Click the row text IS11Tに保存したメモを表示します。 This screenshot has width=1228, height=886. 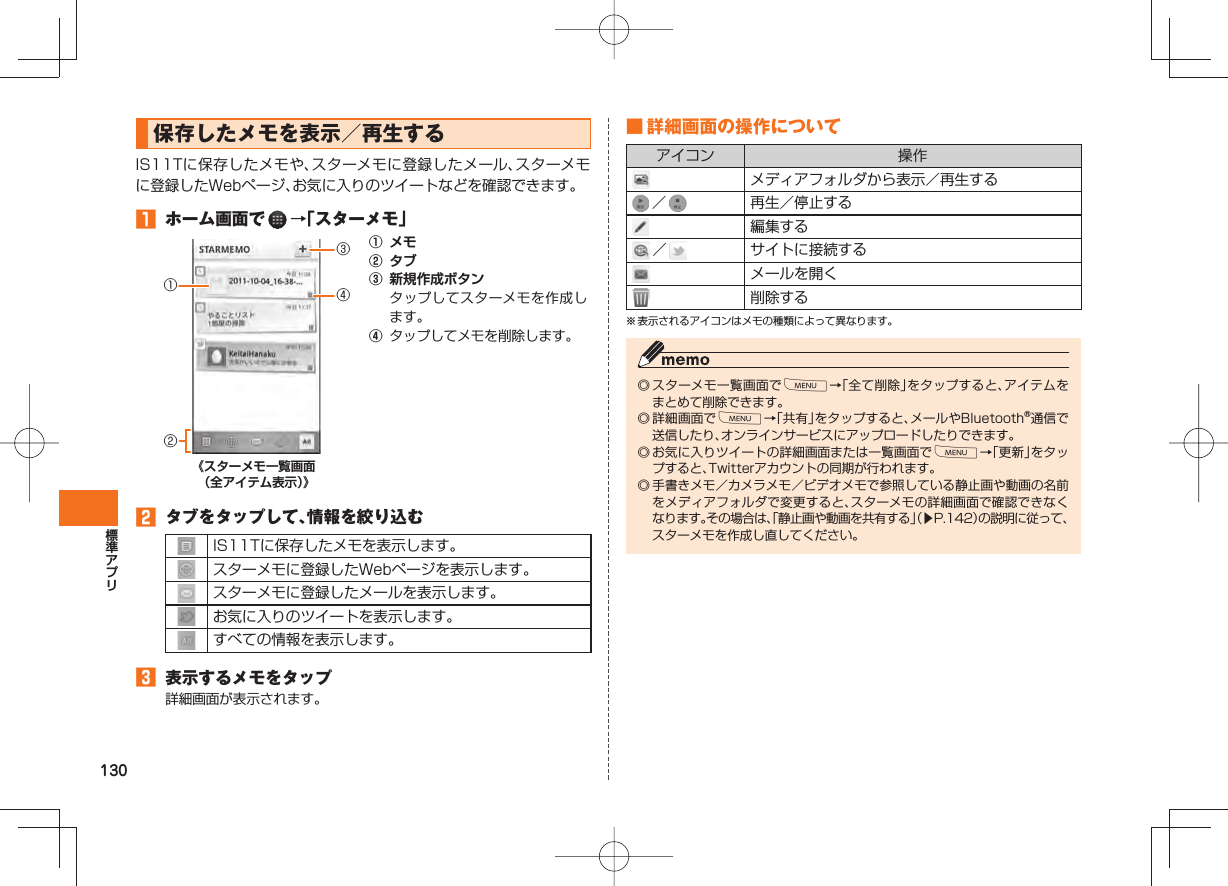click(x=335, y=547)
